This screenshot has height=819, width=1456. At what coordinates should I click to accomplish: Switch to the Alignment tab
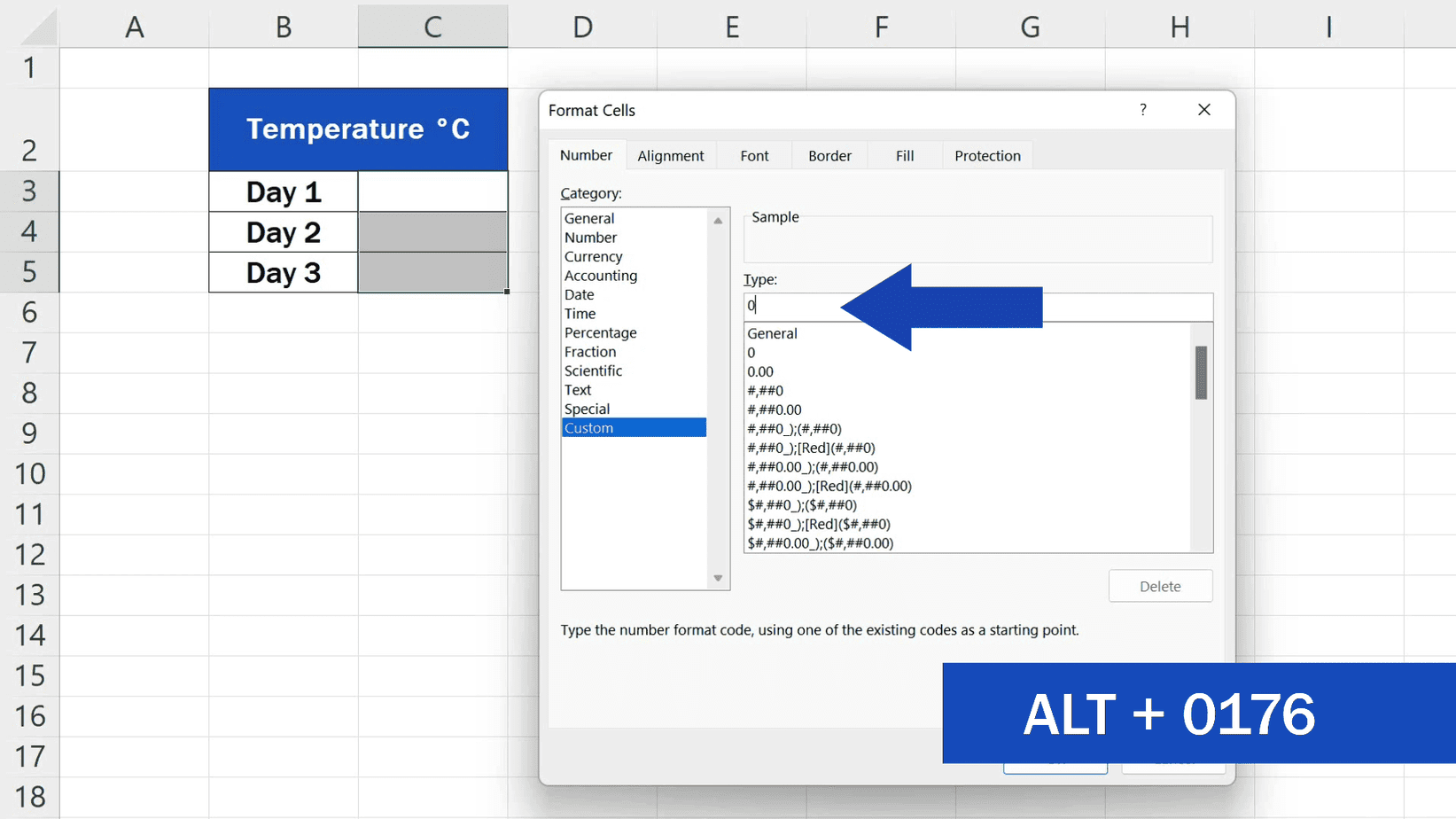coord(671,155)
